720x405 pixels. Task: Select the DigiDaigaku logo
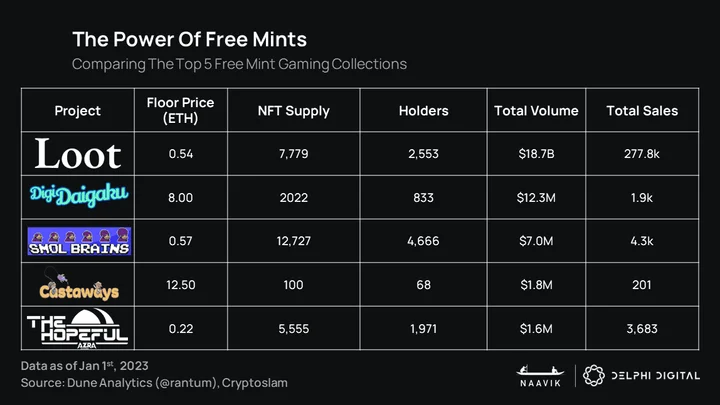(79, 196)
